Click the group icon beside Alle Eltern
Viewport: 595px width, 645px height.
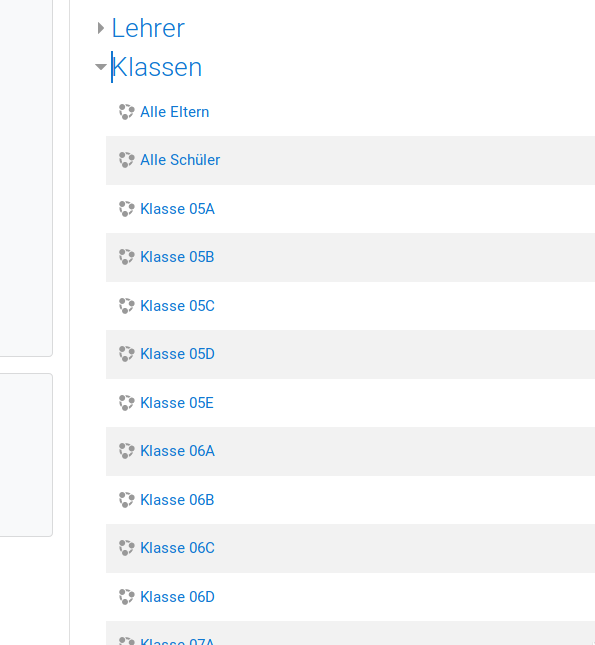click(x=126, y=111)
